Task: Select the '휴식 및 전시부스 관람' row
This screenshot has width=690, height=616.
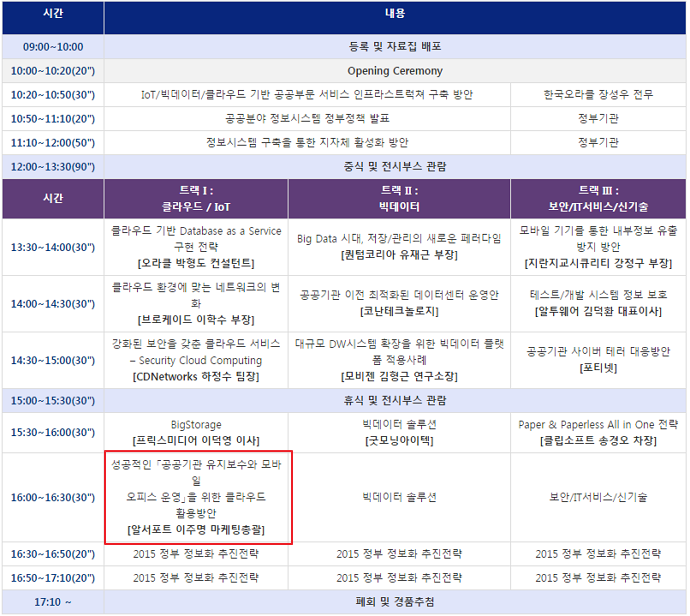Action: (395, 400)
